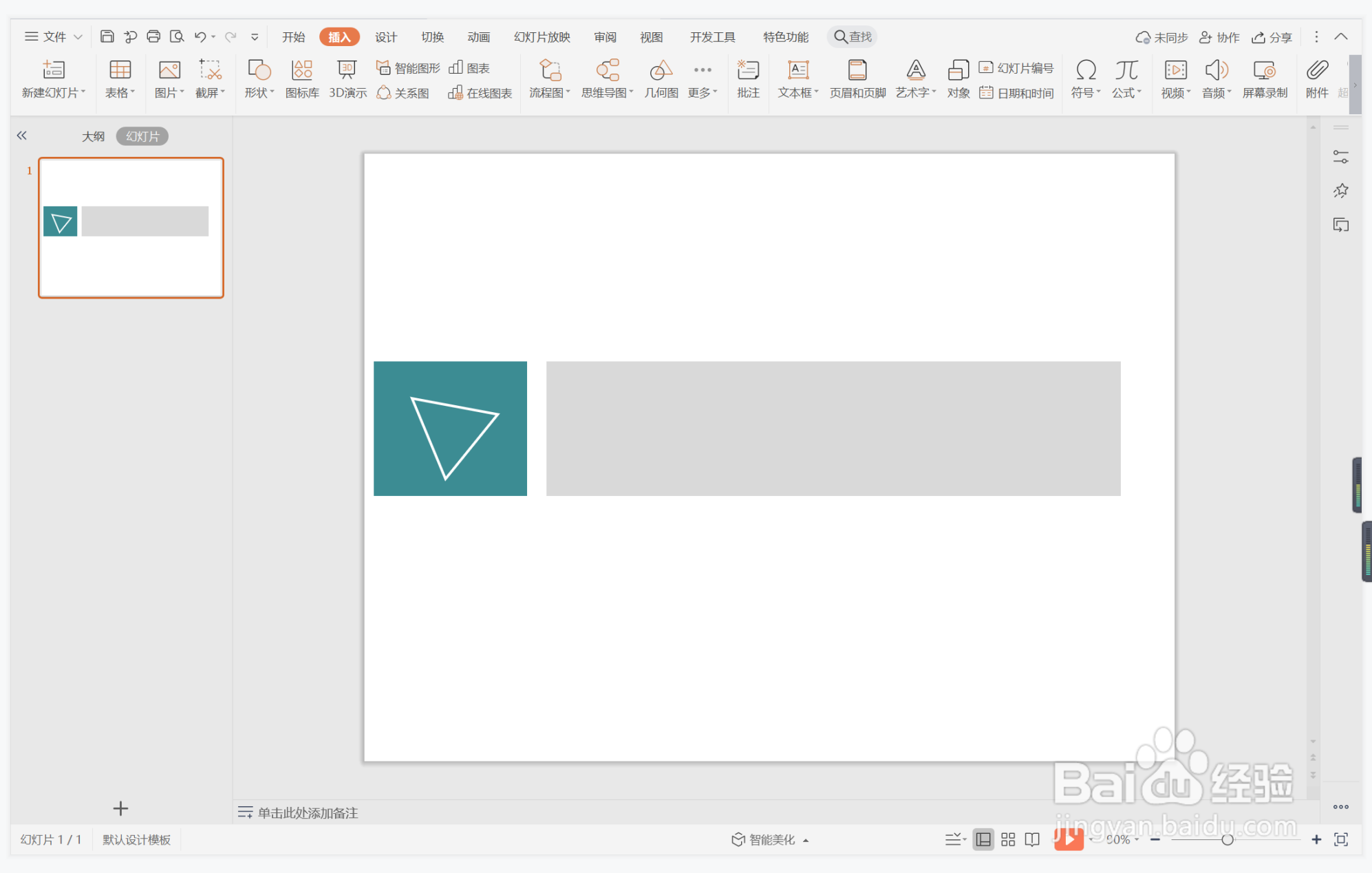Expand the 形状 shapes dropdown
This screenshot has height=873, width=1372.
click(259, 93)
